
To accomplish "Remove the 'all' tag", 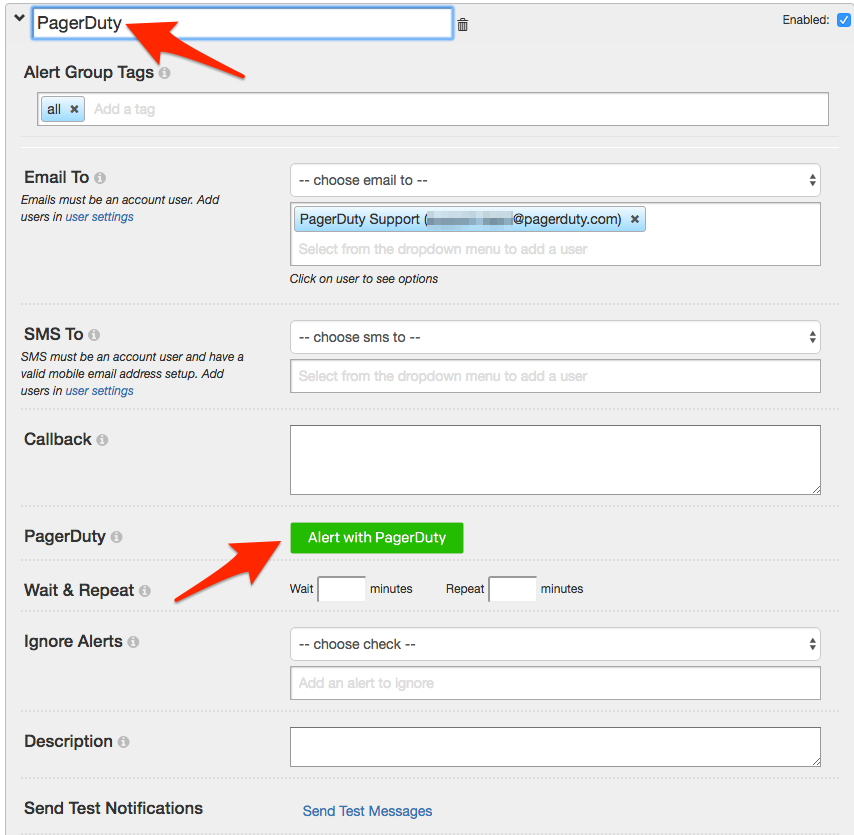I will pyautogui.click(x=74, y=109).
